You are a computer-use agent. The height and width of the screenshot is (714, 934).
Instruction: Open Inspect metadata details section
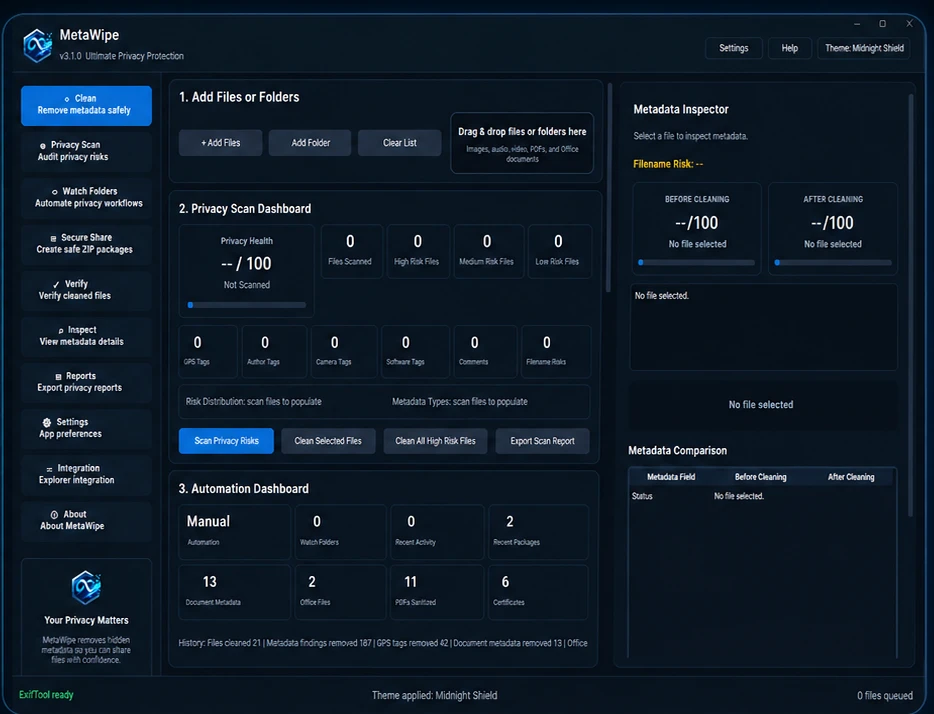tap(86, 336)
